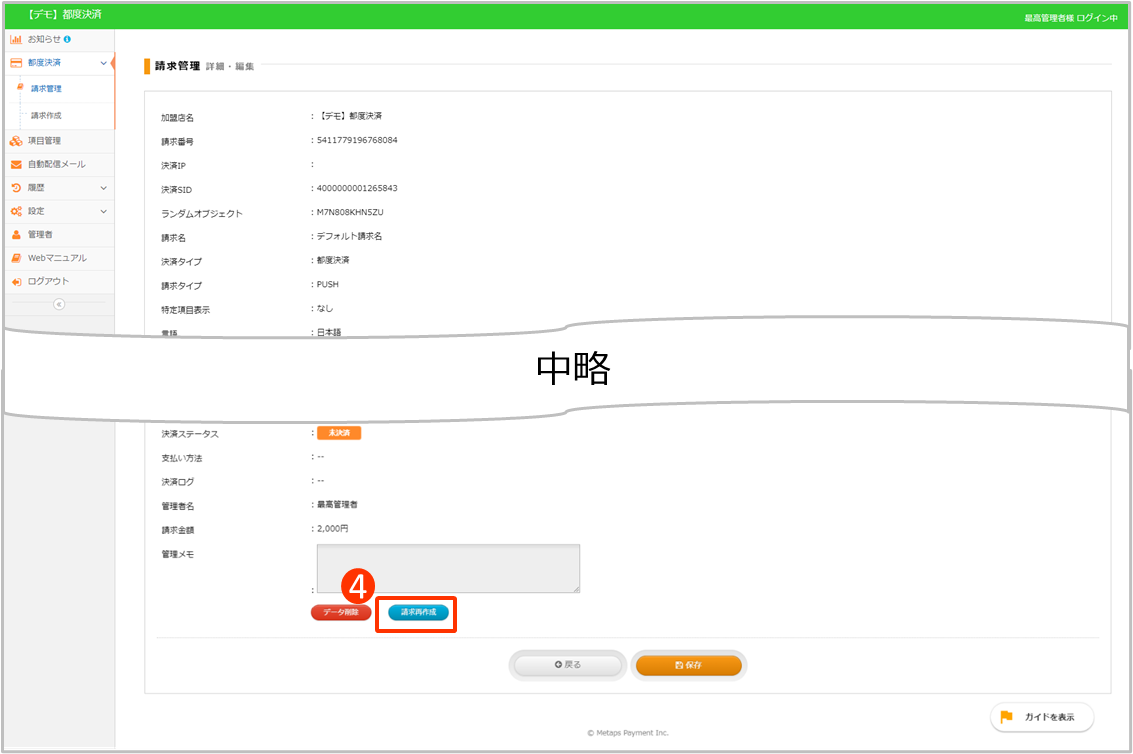The height and width of the screenshot is (754, 1133).
Task: Click the orange 保存 button
Action: 689,665
